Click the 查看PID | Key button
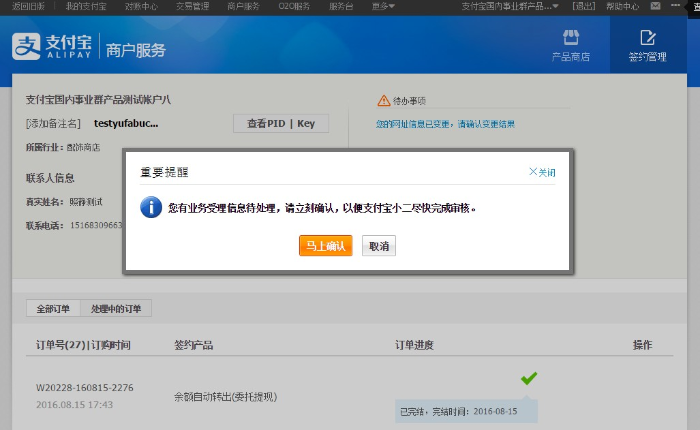700x430 pixels. (x=281, y=123)
